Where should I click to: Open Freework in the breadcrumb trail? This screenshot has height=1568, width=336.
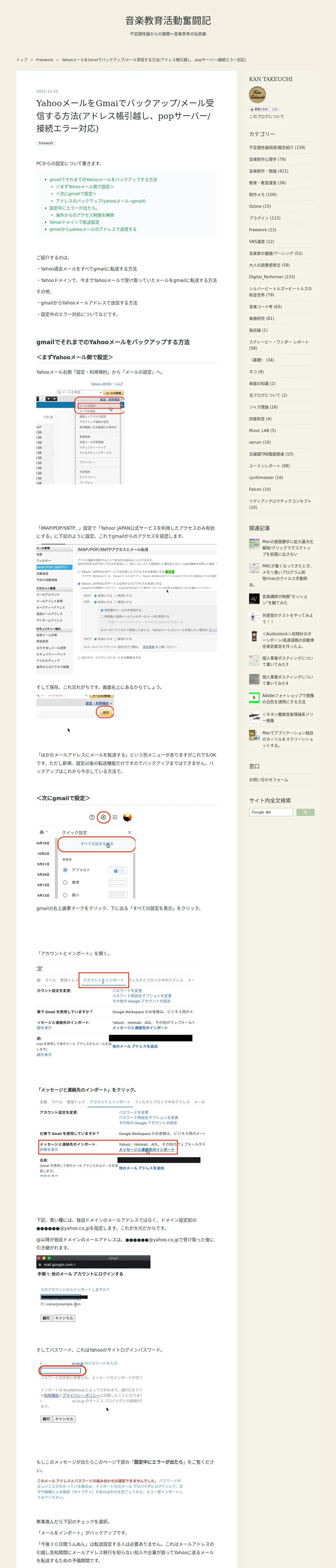44,60
